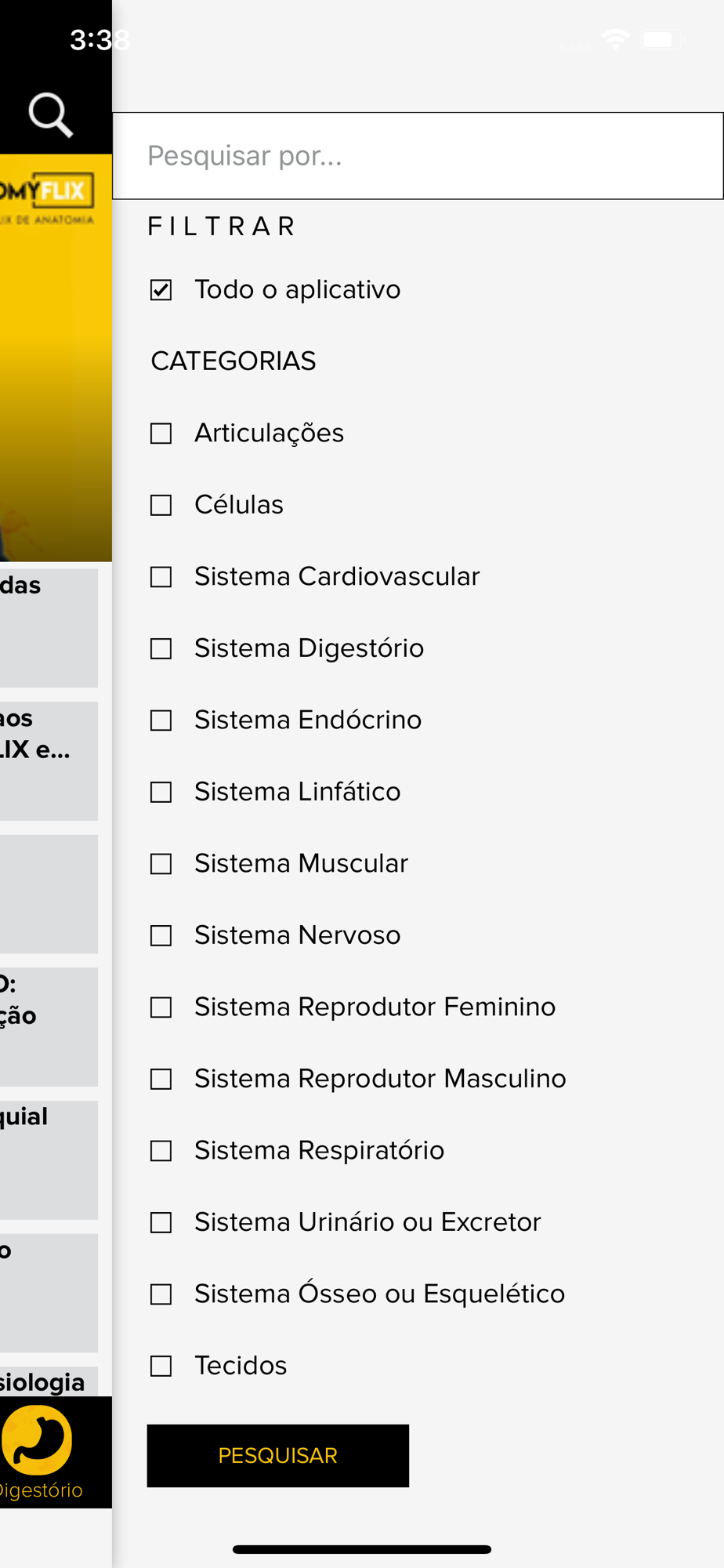Tick Sistema Reprodutor Masculino checkbox
Screen dimensions: 724x1568
pos(161,1079)
